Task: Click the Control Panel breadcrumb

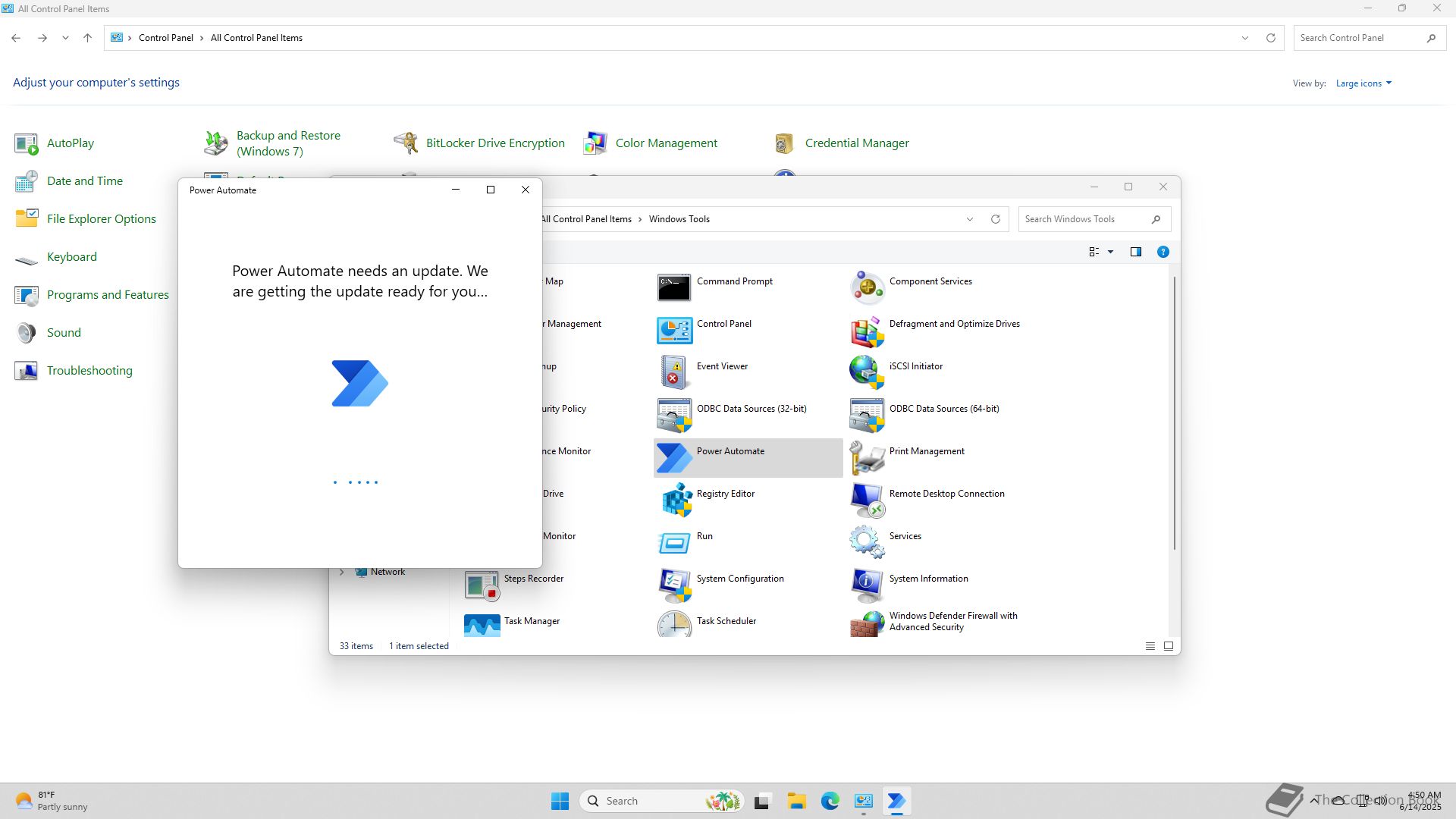Action: [165, 38]
